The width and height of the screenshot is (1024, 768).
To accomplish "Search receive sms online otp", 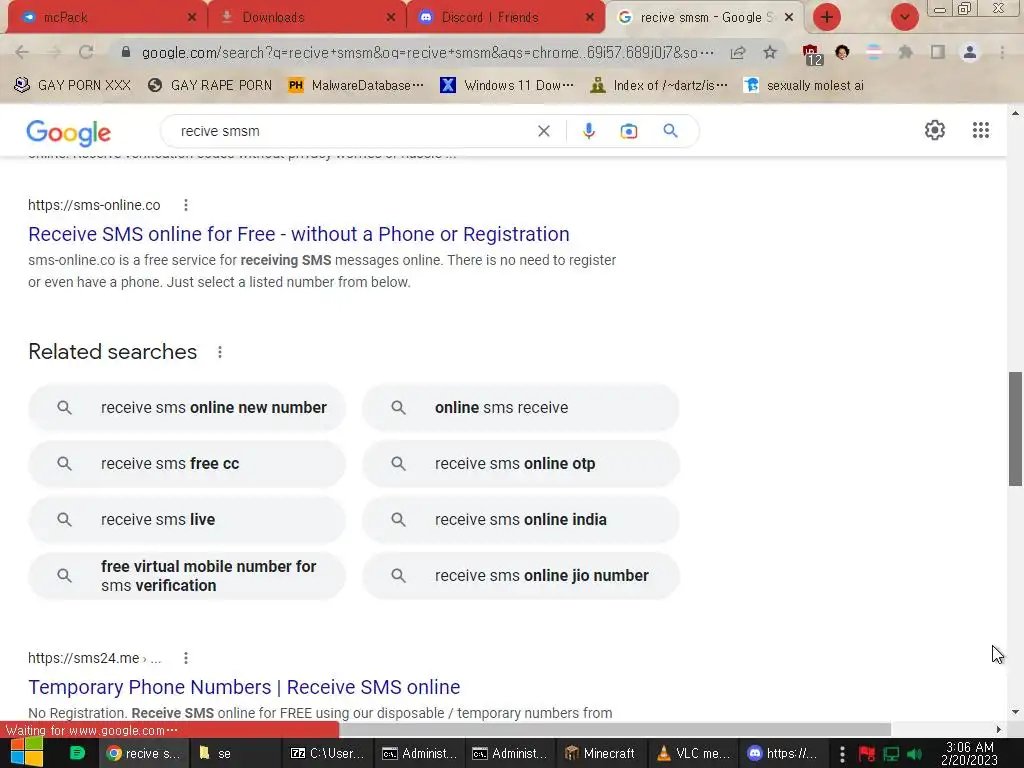I will click(520, 464).
